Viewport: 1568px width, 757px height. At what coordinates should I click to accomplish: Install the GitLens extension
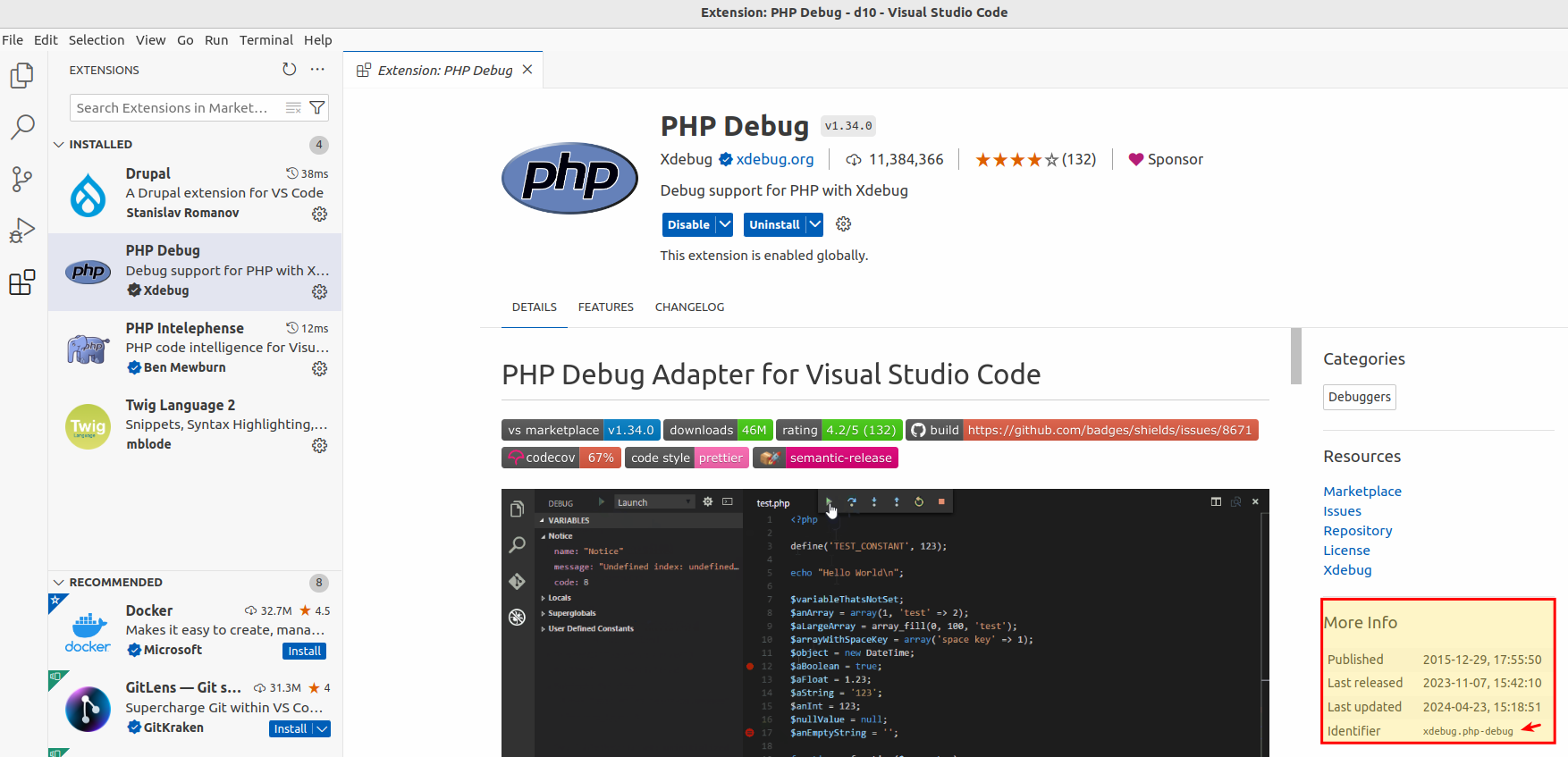291,729
